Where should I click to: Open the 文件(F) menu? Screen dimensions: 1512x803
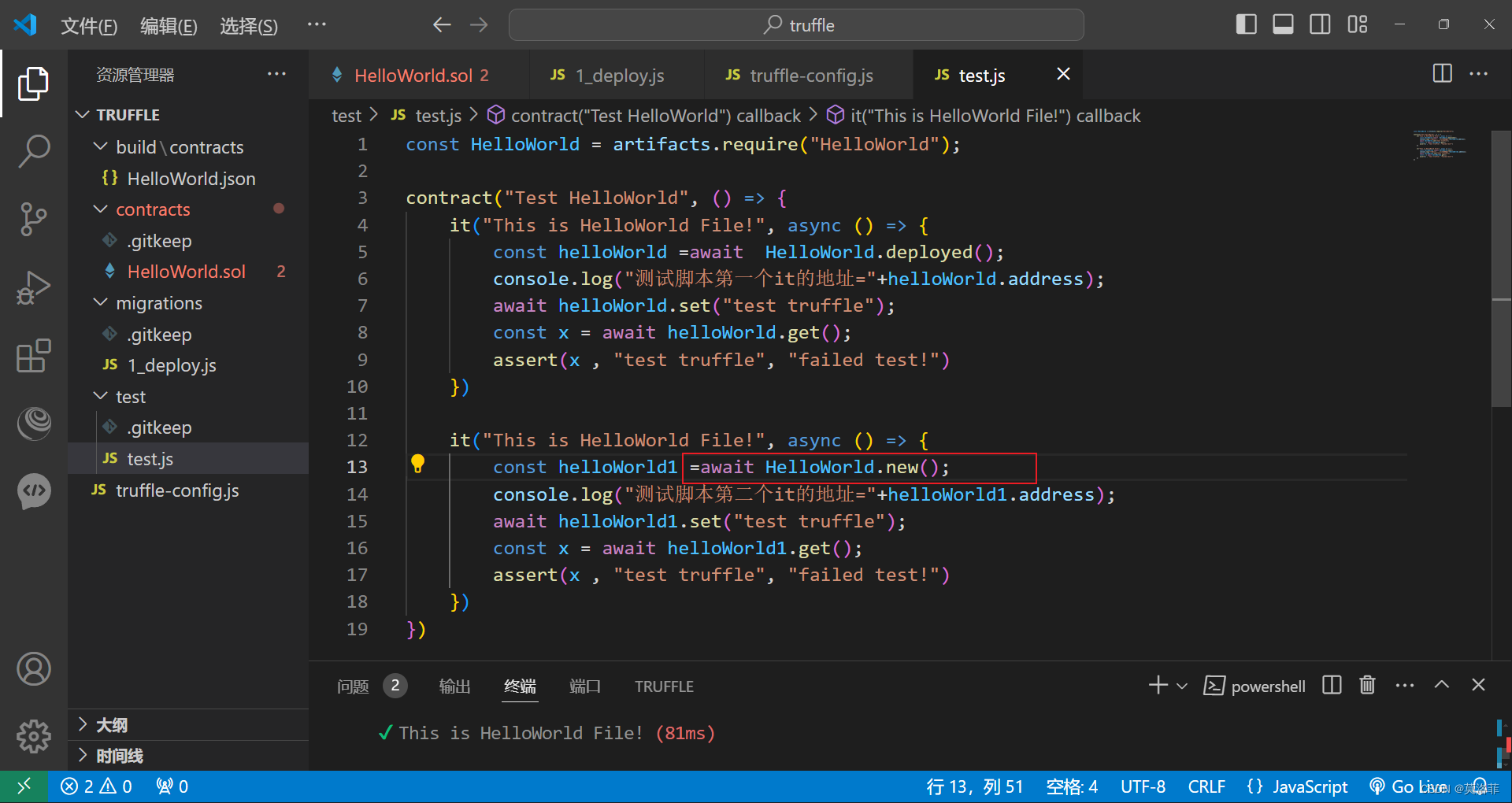89,26
